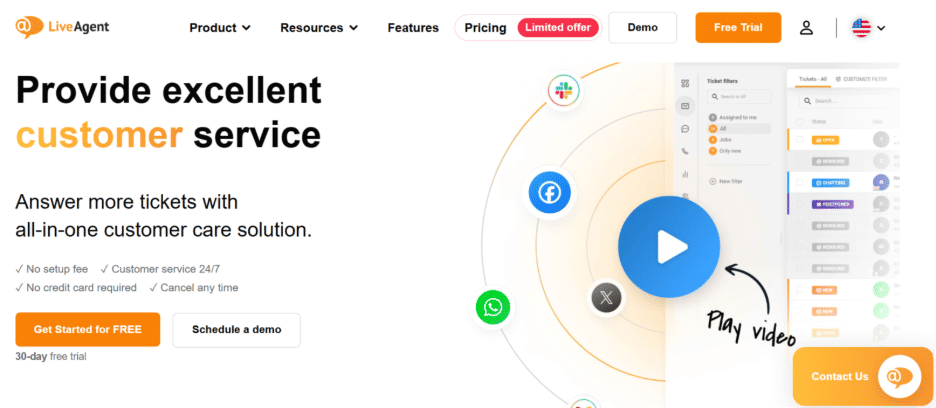This screenshot has width=936, height=408.
Task: Open the user account icon
Action: [x=806, y=27]
